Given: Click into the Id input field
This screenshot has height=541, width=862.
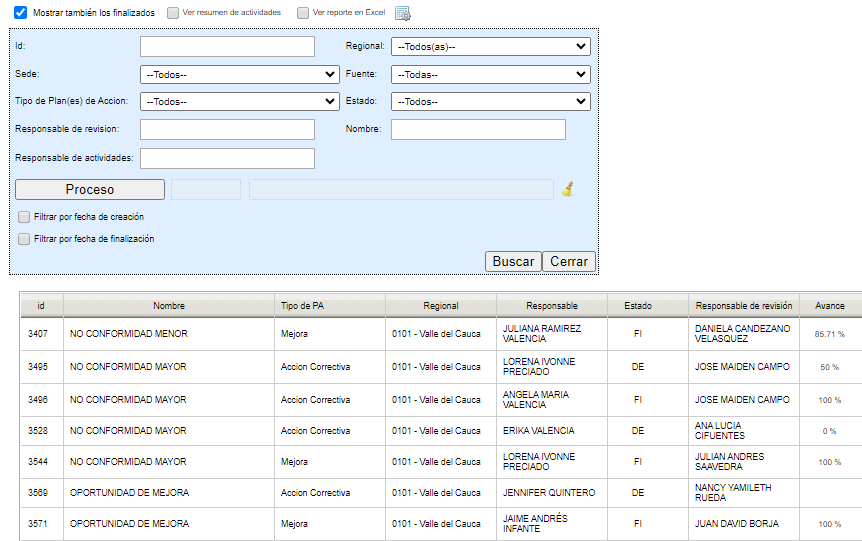Looking at the screenshot, I should point(227,46).
